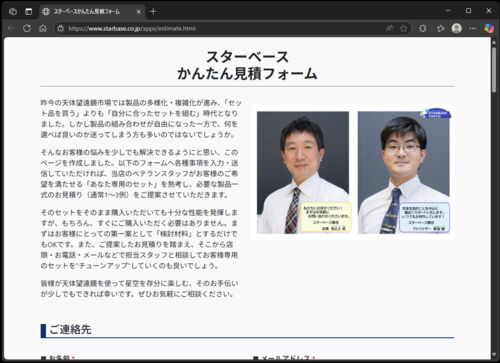Screen dimensions: 500x363
Task: Click the ご連絡先 section heading
Action: click(70, 330)
